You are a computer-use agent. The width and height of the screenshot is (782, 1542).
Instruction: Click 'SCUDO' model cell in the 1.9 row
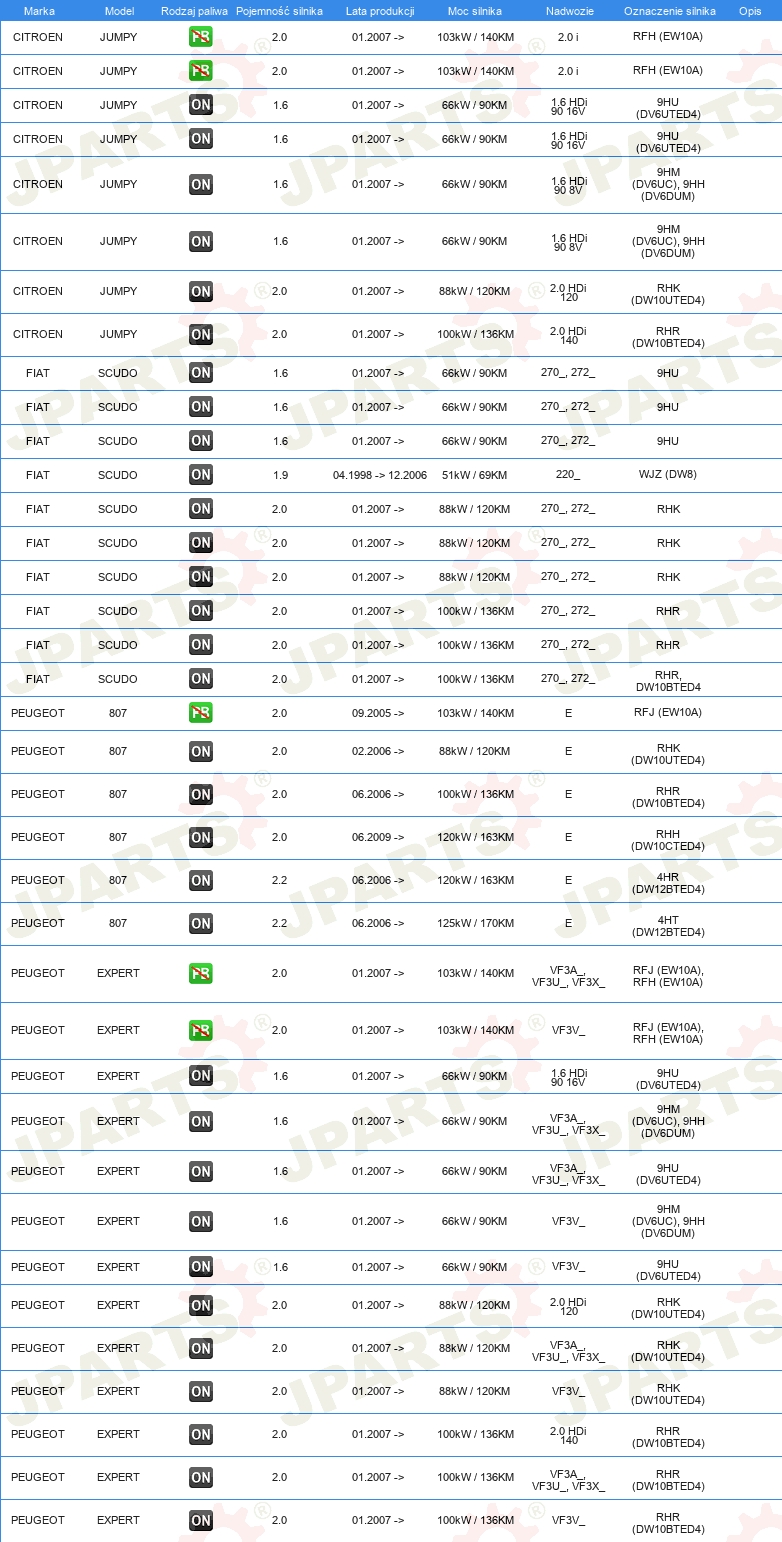tap(118, 475)
